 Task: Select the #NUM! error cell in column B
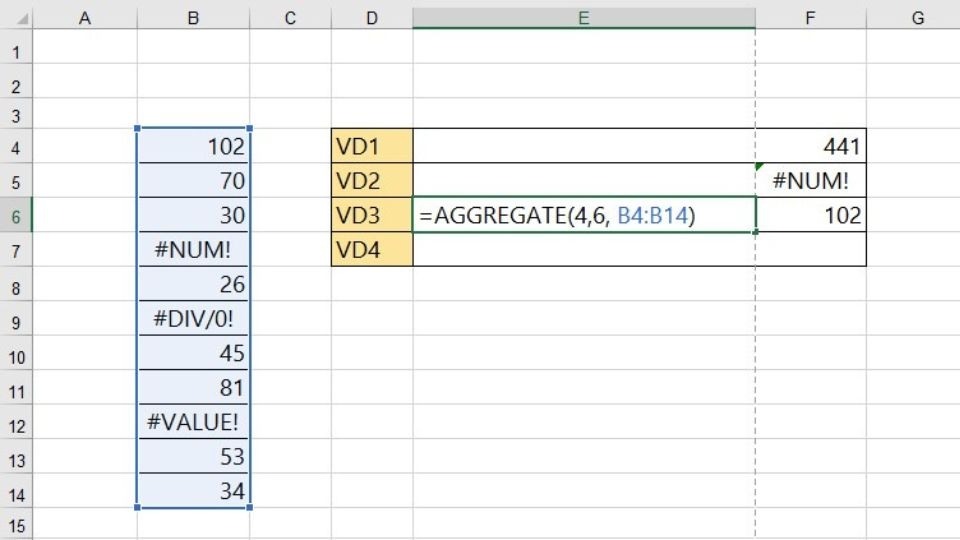tap(193, 249)
